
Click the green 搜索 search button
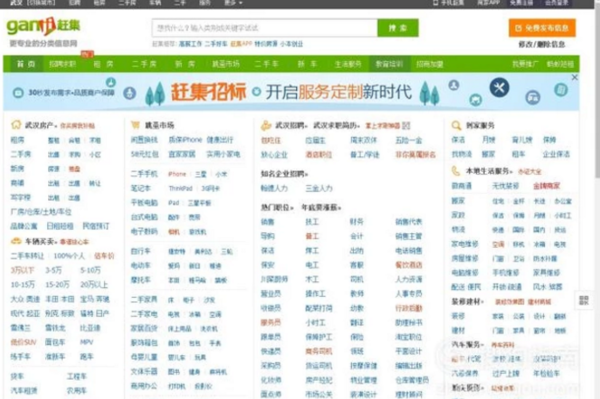point(398,28)
